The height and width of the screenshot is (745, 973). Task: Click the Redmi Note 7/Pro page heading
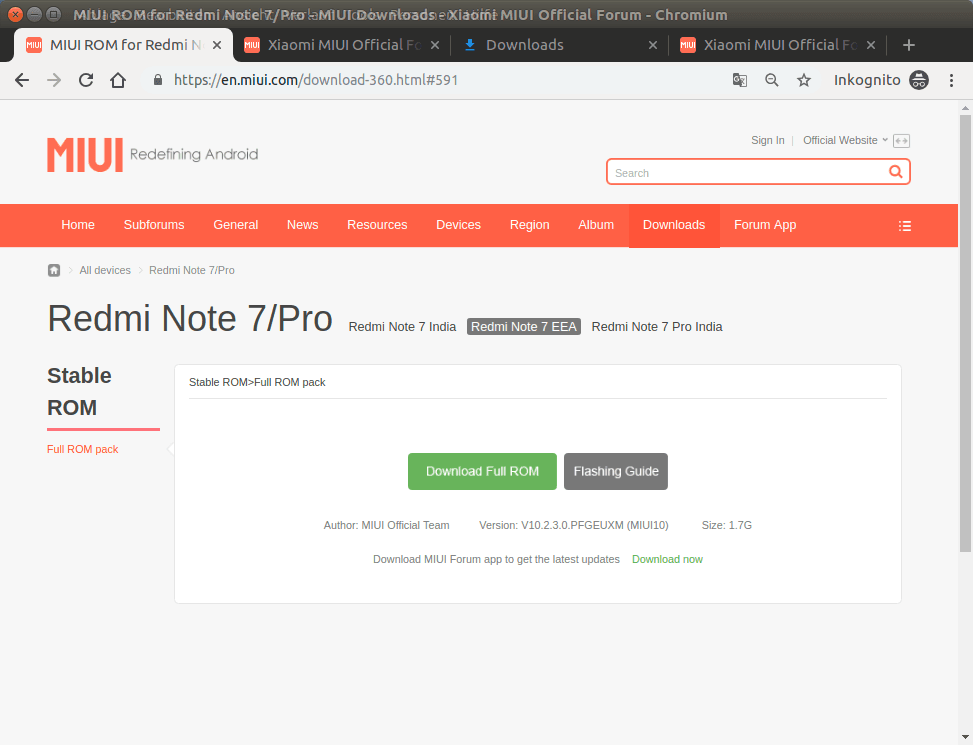click(190, 318)
